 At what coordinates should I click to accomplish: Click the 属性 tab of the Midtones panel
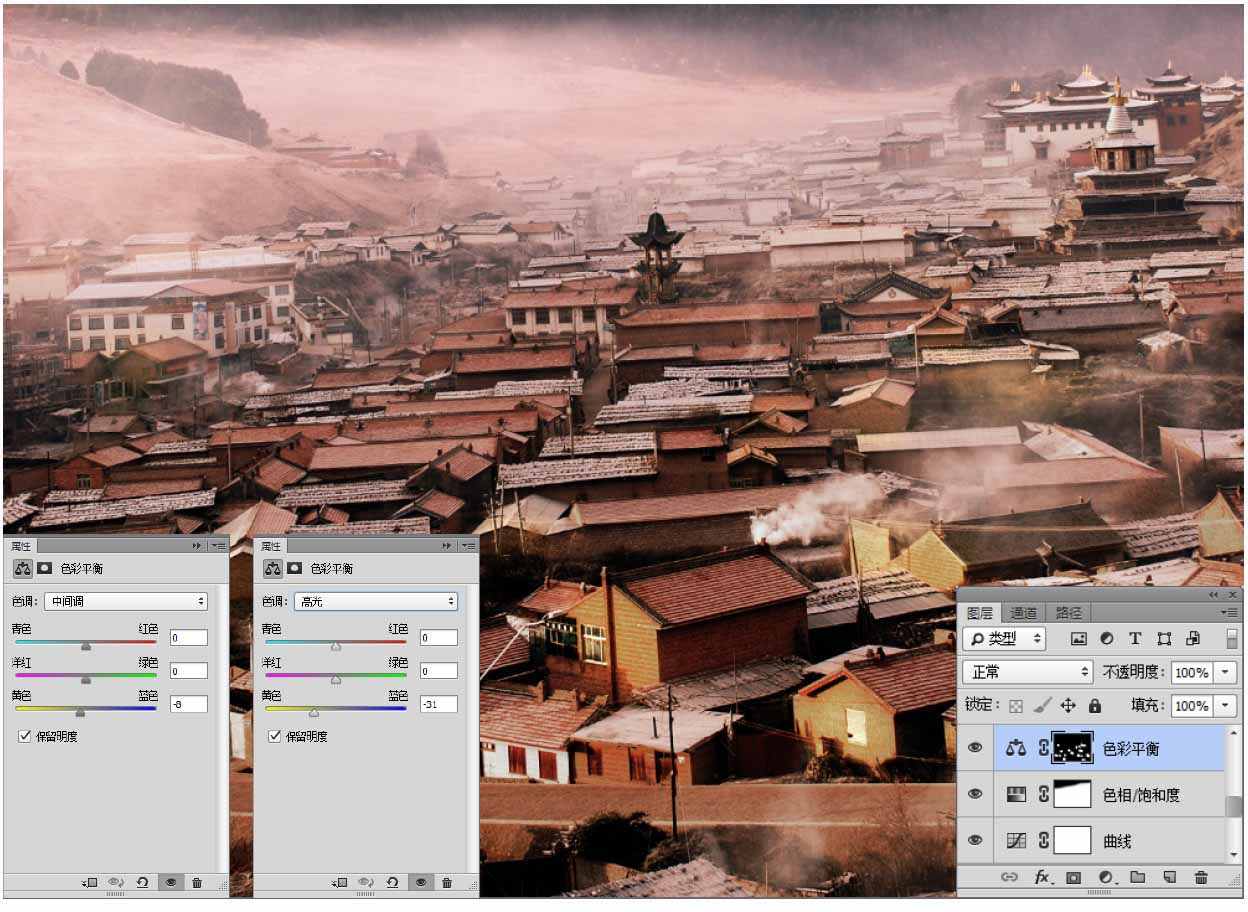[21, 546]
